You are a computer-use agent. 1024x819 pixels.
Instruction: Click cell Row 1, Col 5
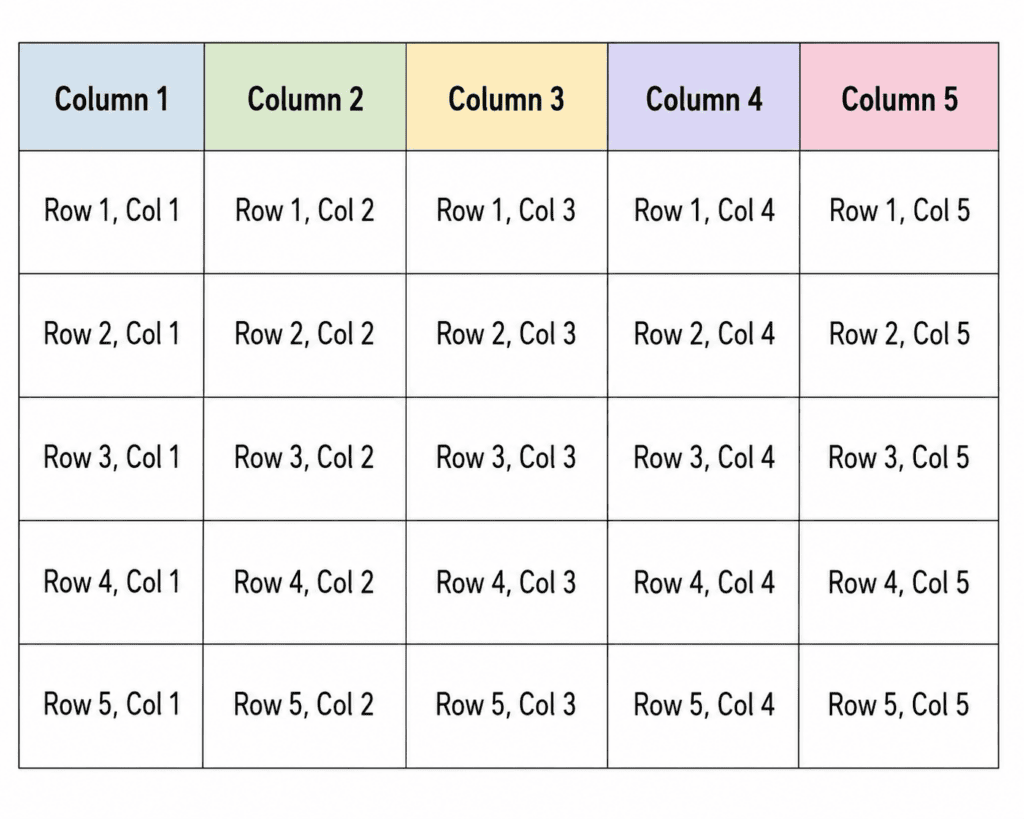[899, 212]
